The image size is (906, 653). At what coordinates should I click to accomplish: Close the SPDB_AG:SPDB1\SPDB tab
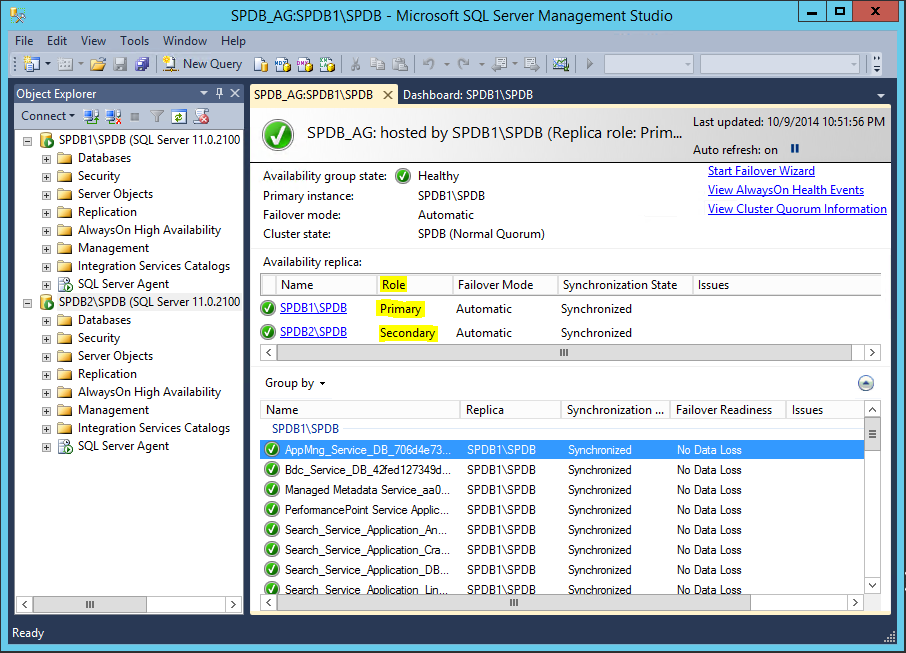tap(388, 95)
